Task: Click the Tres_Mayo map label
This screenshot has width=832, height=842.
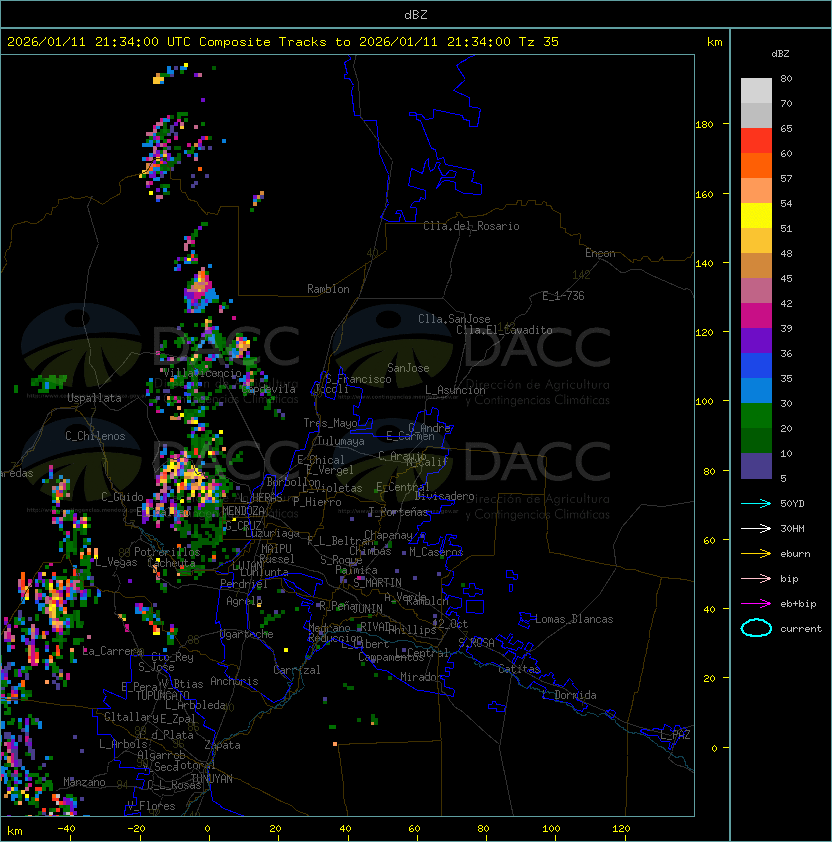Action: pyautogui.click(x=330, y=423)
